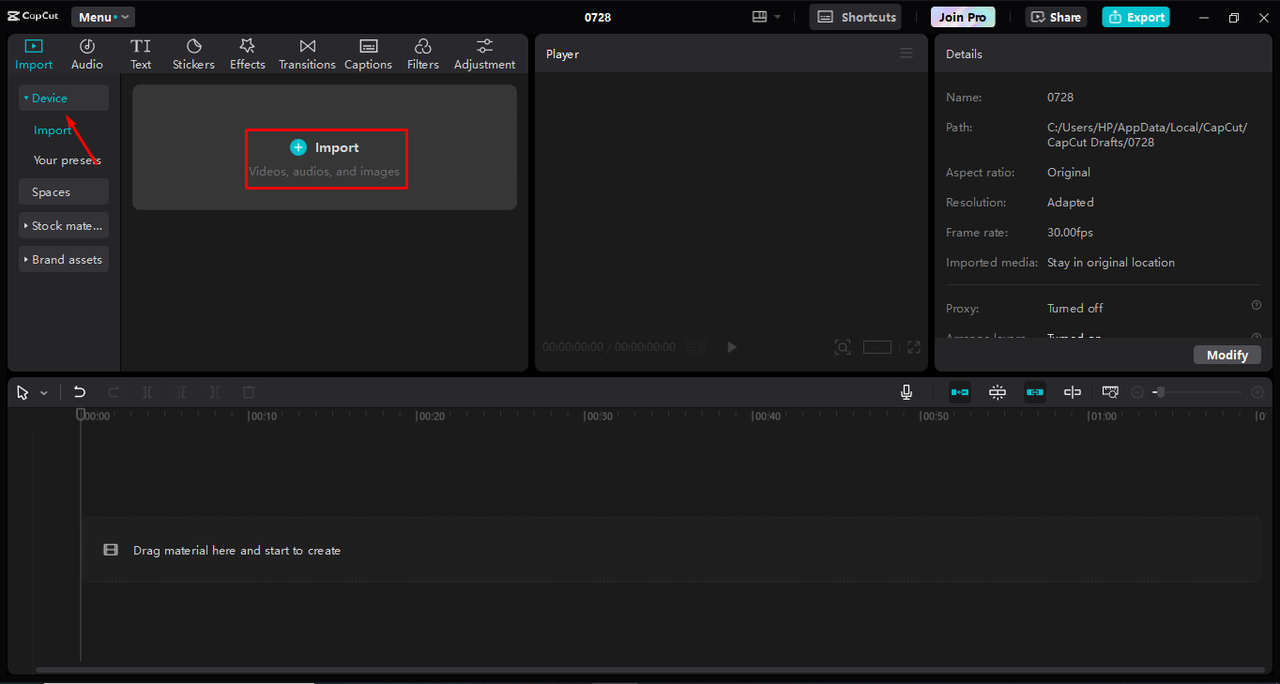
Task: Click the Proxy help icon
Action: tap(1256, 306)
